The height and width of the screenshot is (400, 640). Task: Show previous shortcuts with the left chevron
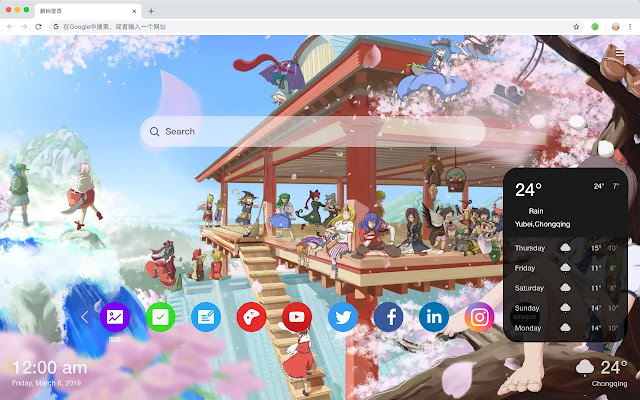(84, 317)
